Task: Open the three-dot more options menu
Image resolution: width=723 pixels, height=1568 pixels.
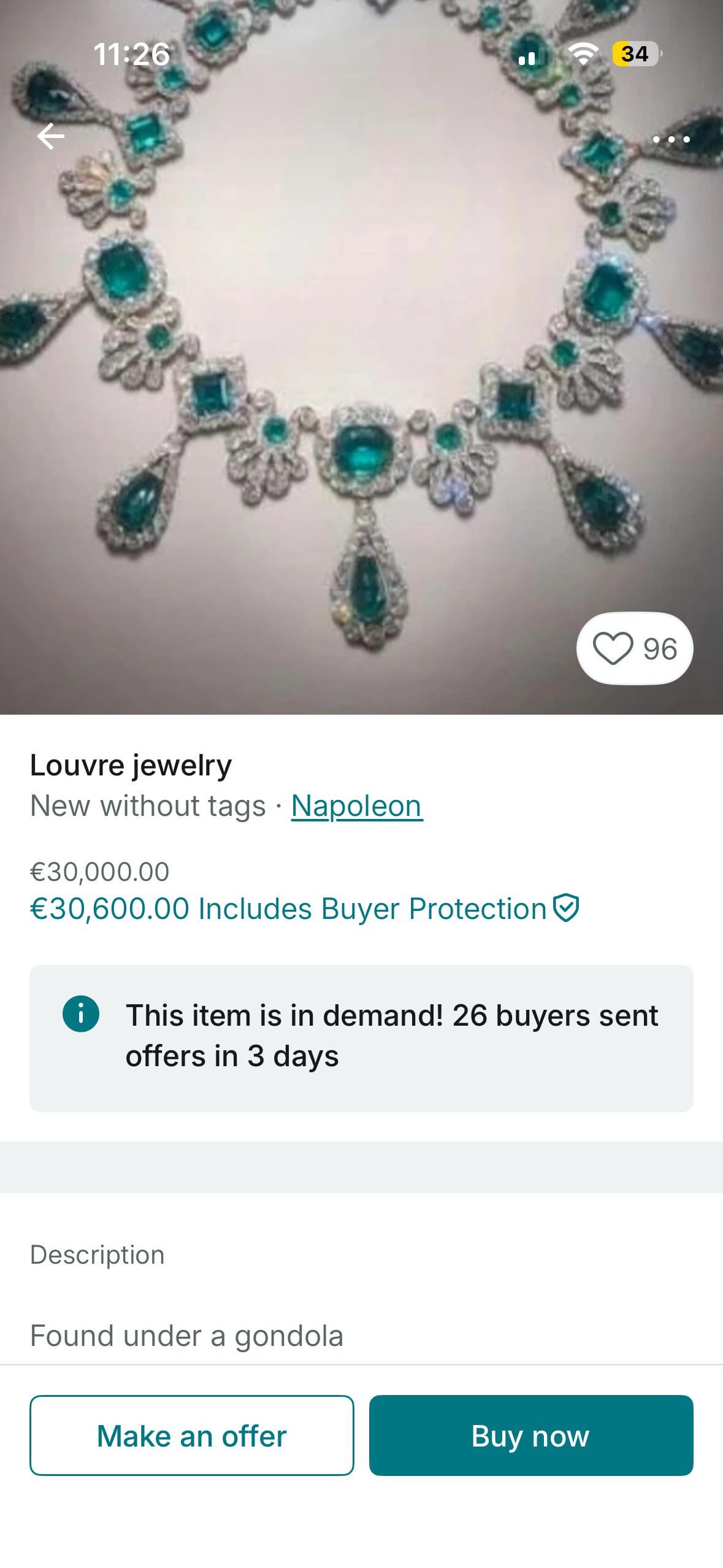Action: (671, 139)
